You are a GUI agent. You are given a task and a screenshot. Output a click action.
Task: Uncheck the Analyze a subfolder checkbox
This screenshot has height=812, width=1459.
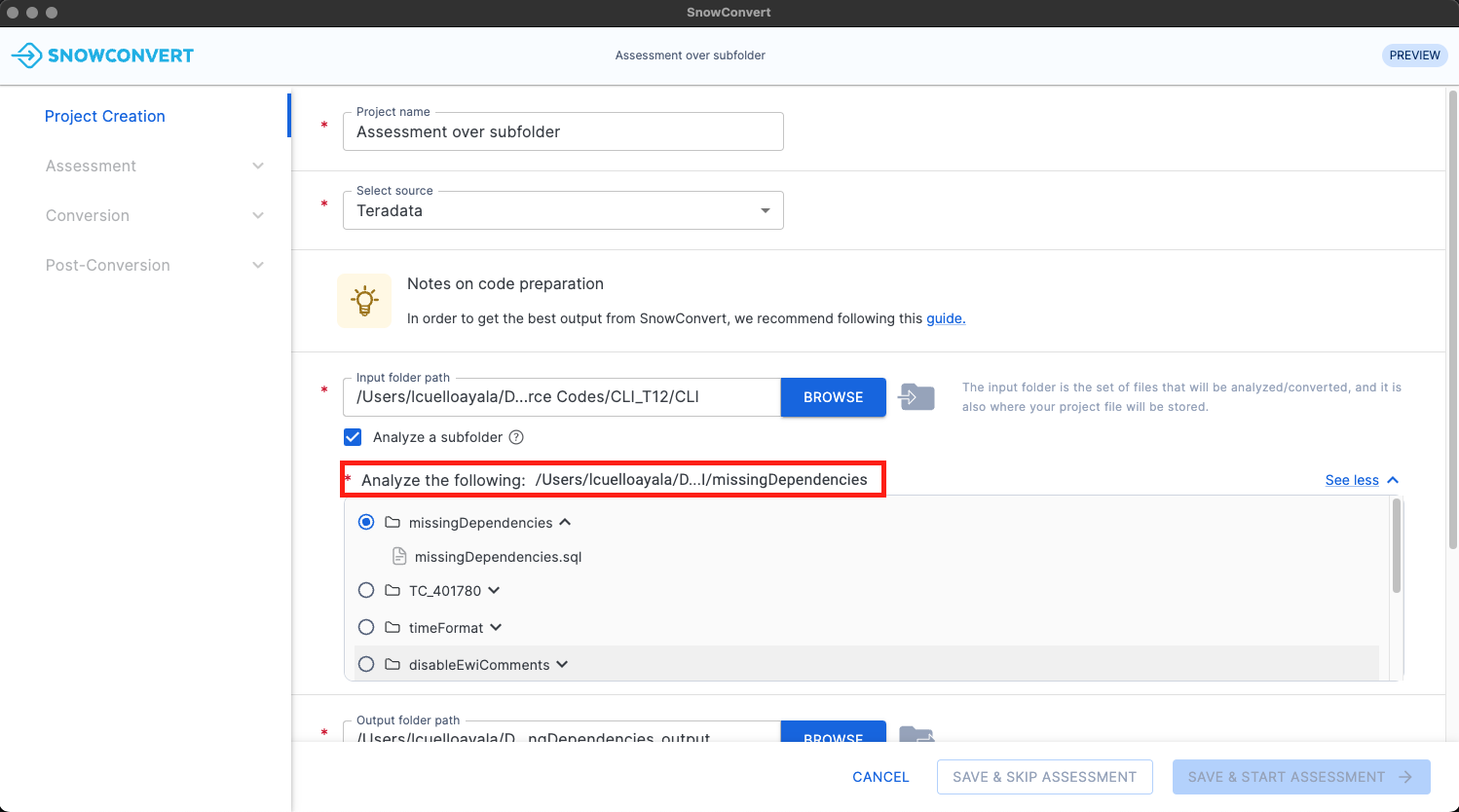353,437
